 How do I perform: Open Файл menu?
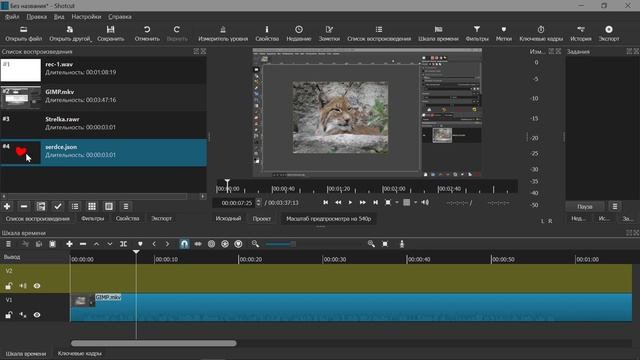12,17
